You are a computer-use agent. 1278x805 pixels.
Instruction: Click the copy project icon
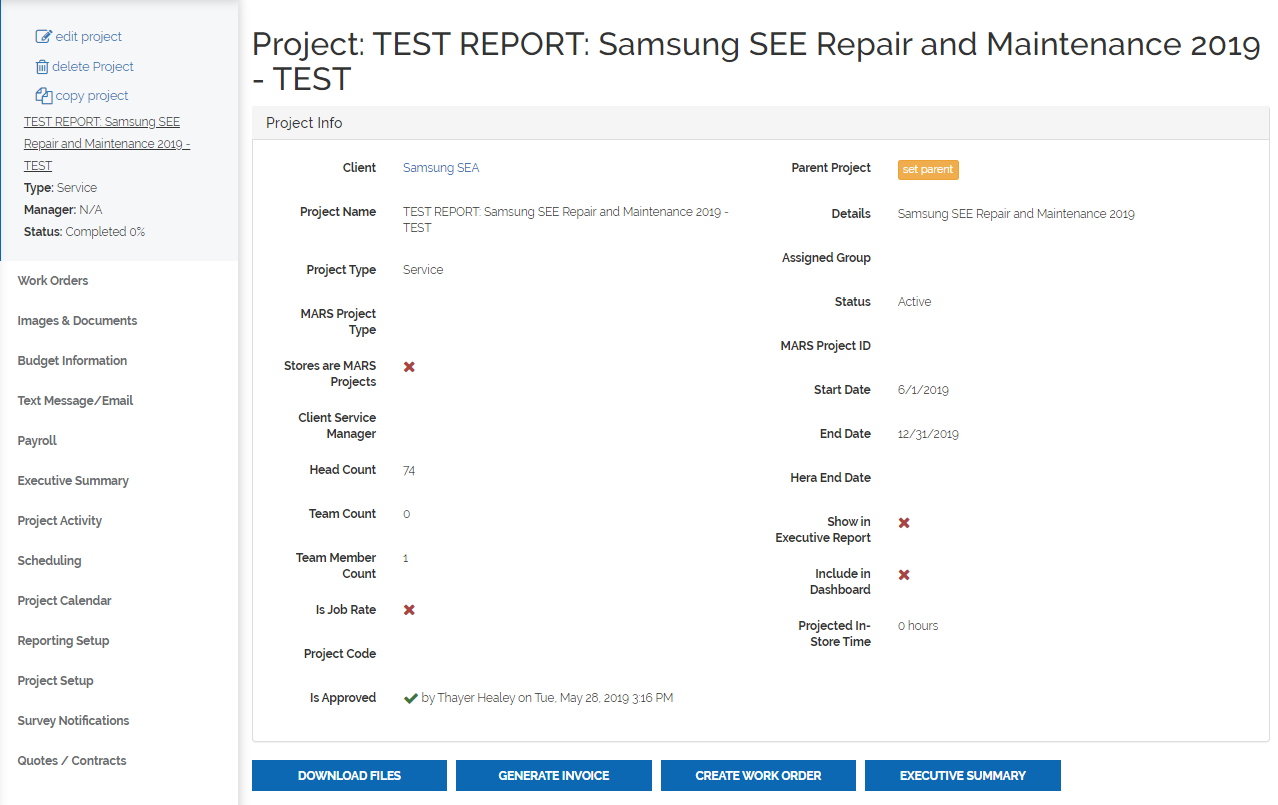(43, 96)
